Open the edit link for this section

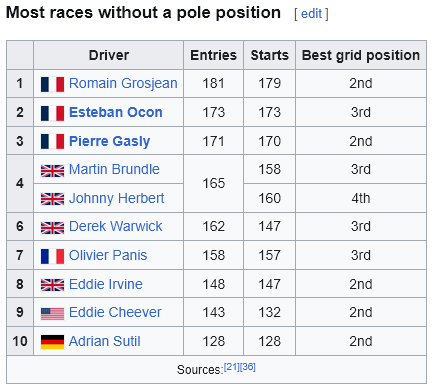(x=311, y=14)
